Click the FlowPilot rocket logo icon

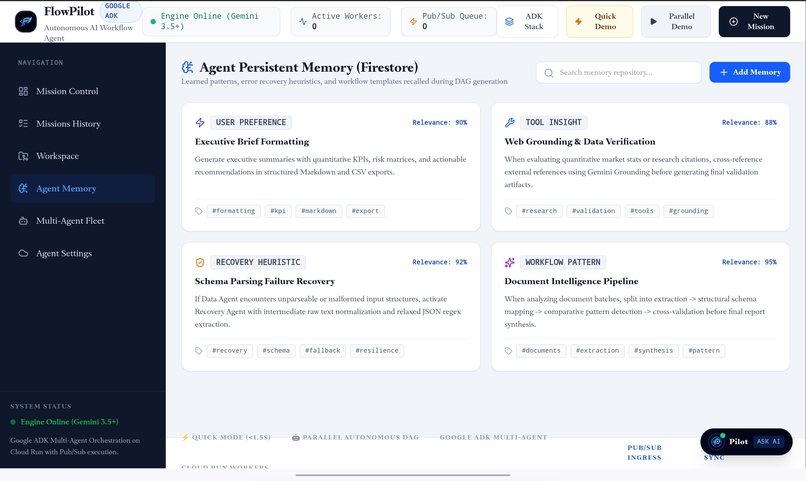(26, 22)
